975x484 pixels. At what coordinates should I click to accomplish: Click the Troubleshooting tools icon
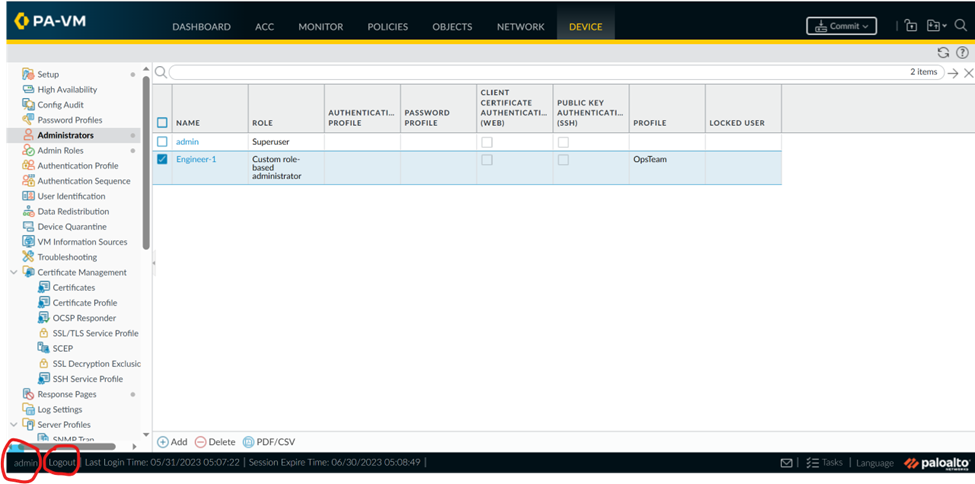[28, 257]
